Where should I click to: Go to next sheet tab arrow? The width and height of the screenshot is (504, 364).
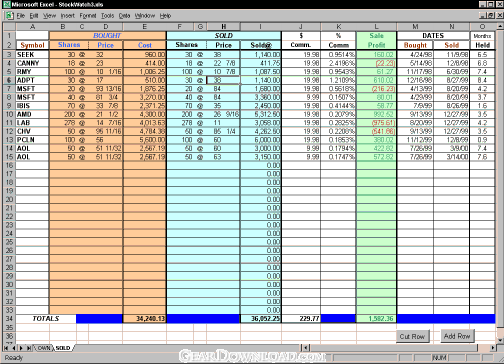click(x=21, y=348)
